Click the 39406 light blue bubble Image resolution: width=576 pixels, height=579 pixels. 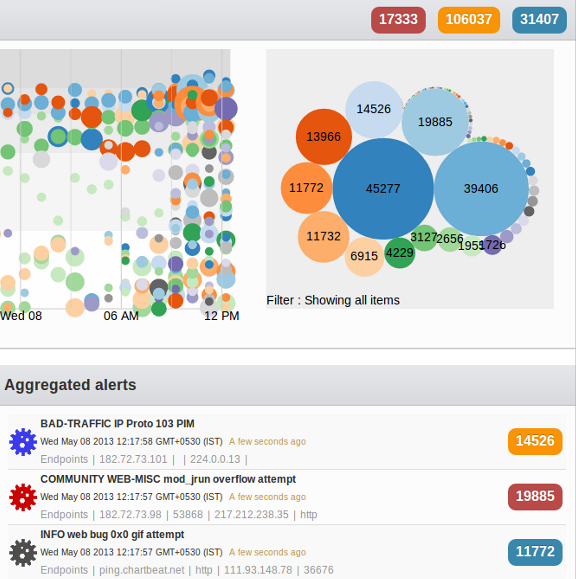pos(481,189)
